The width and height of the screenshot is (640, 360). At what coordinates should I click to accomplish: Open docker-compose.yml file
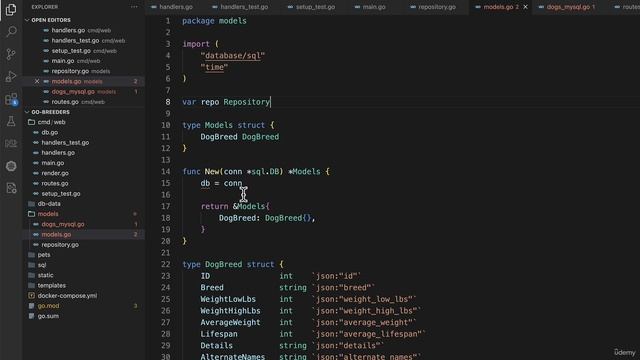67,296
